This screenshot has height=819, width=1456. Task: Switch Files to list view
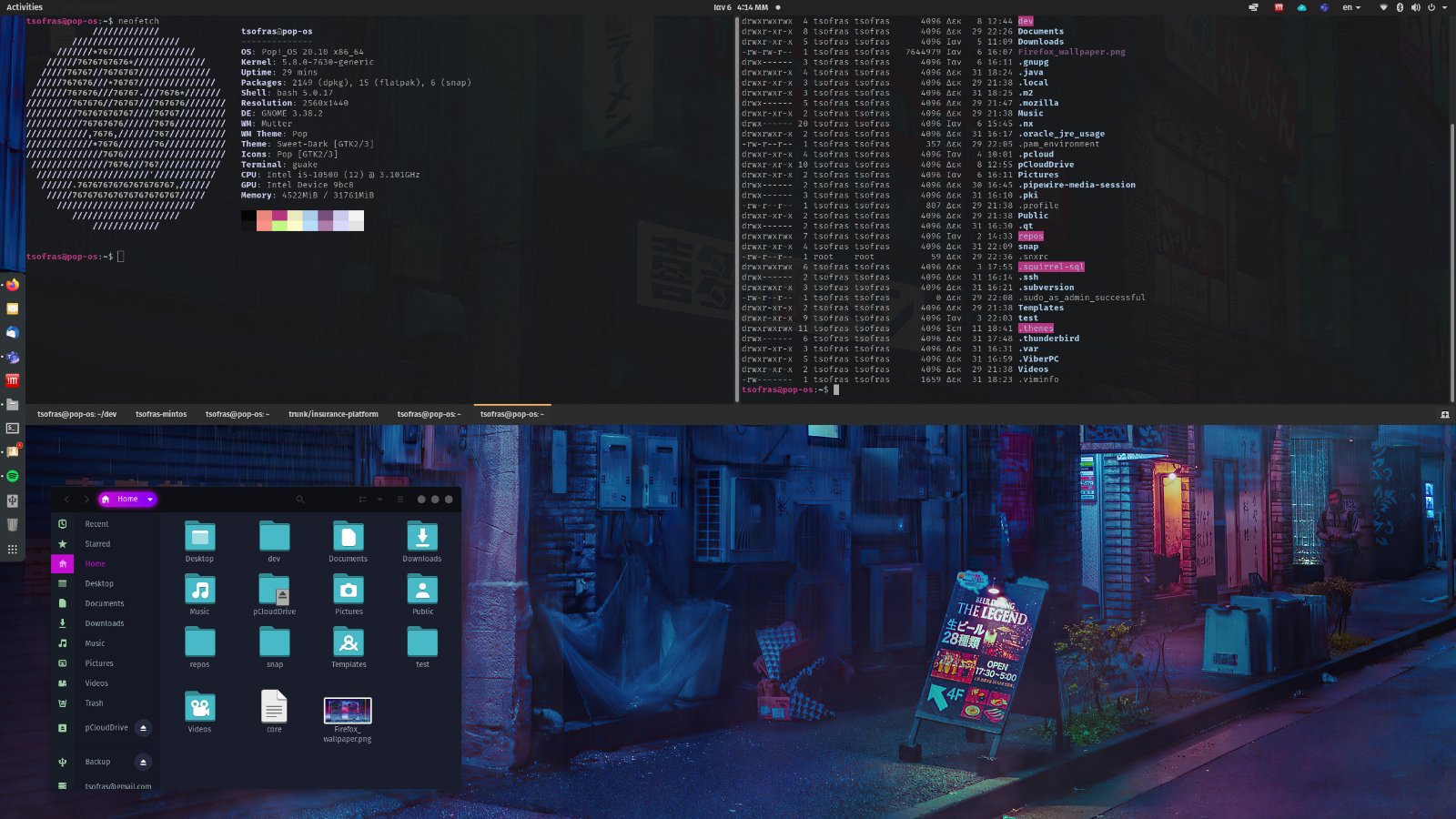point(362,499)
